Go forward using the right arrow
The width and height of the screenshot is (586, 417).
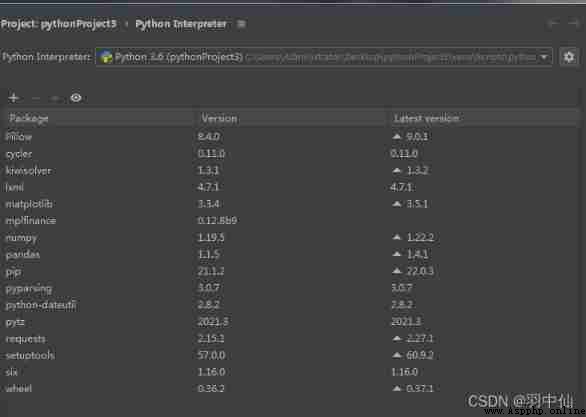pos(573,24)
